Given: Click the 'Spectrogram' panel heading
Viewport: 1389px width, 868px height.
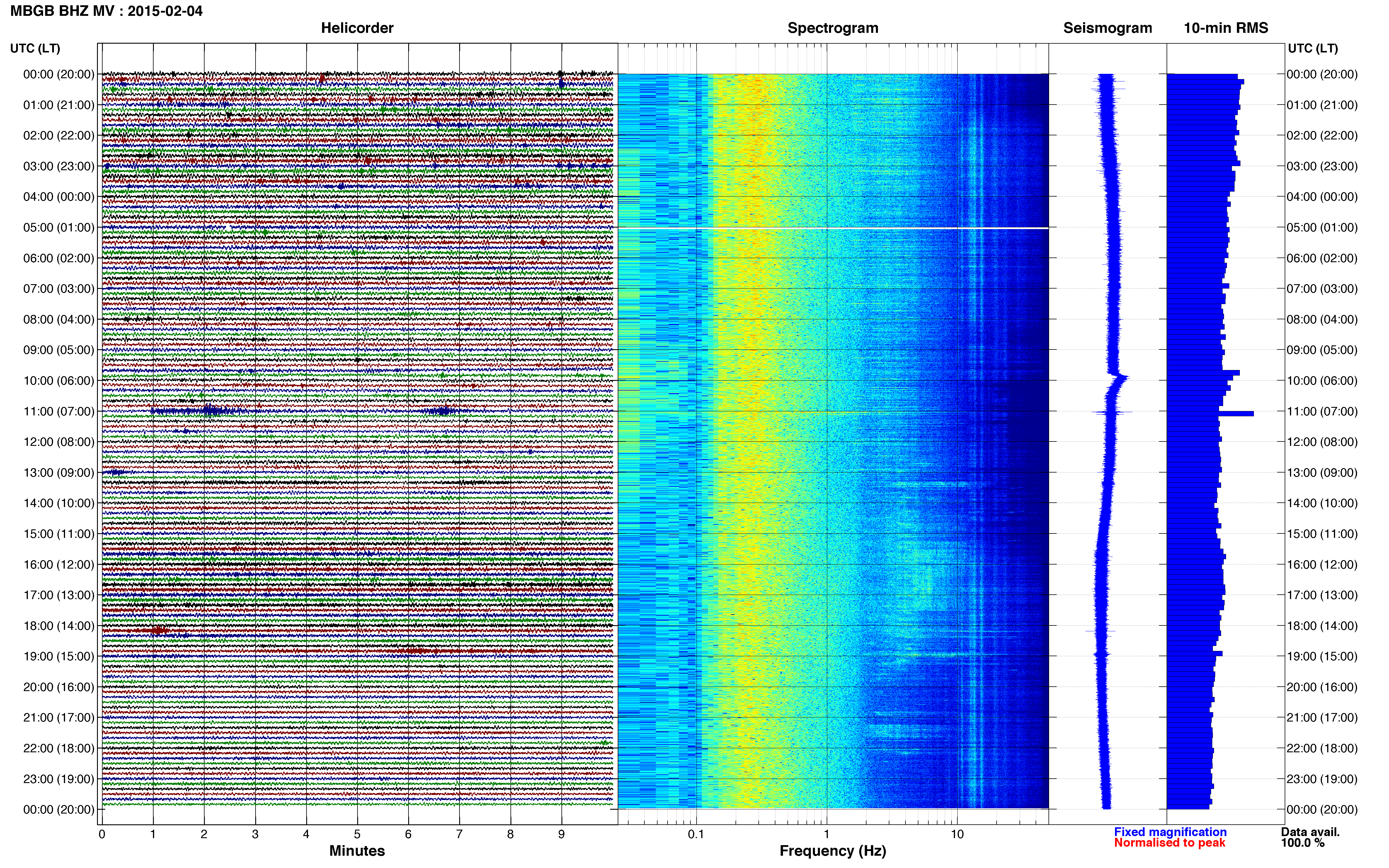Looking at the screenshot, I should [833, 28].
